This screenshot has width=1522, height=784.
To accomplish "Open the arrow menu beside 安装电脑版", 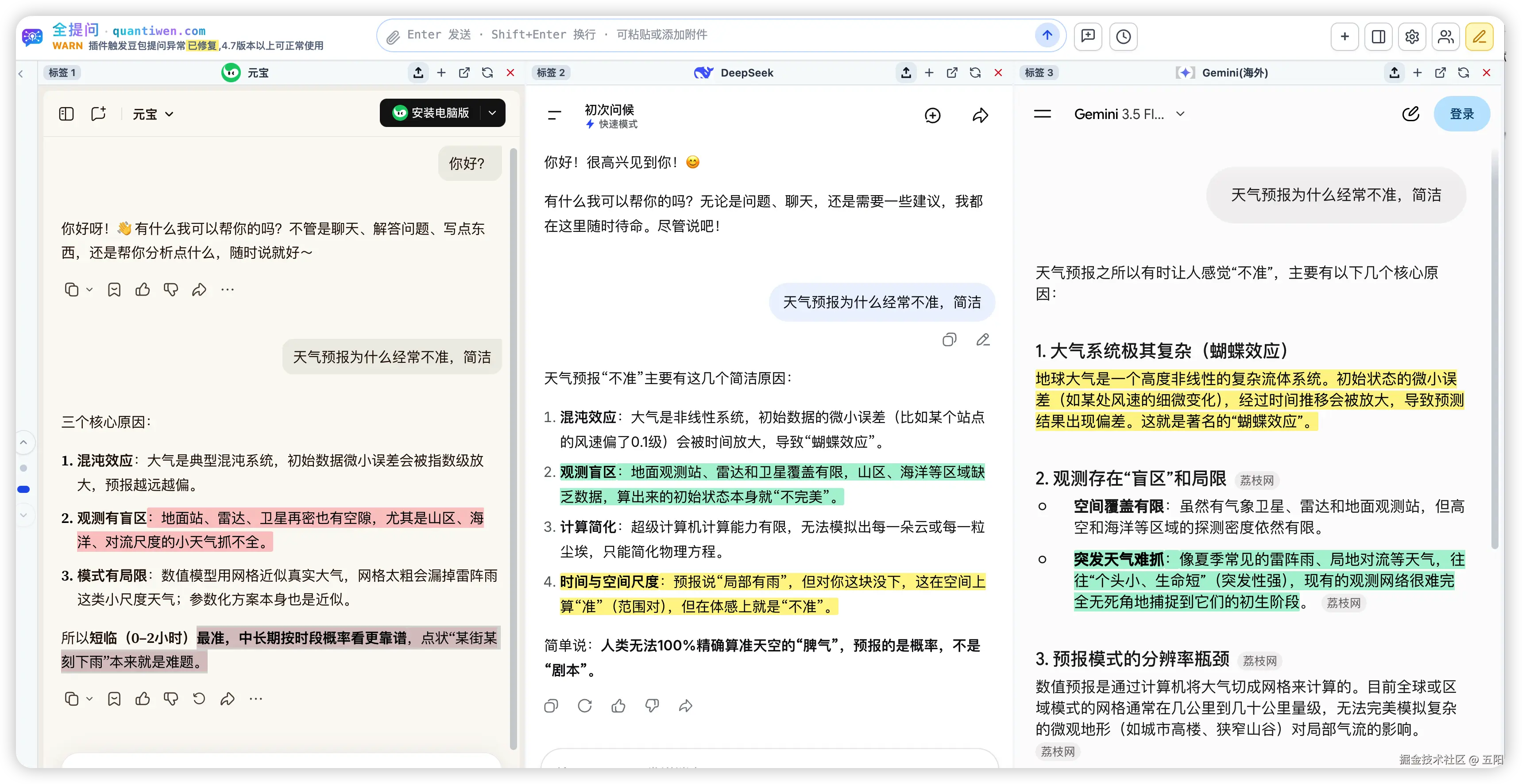I will [x=492, y=113].
